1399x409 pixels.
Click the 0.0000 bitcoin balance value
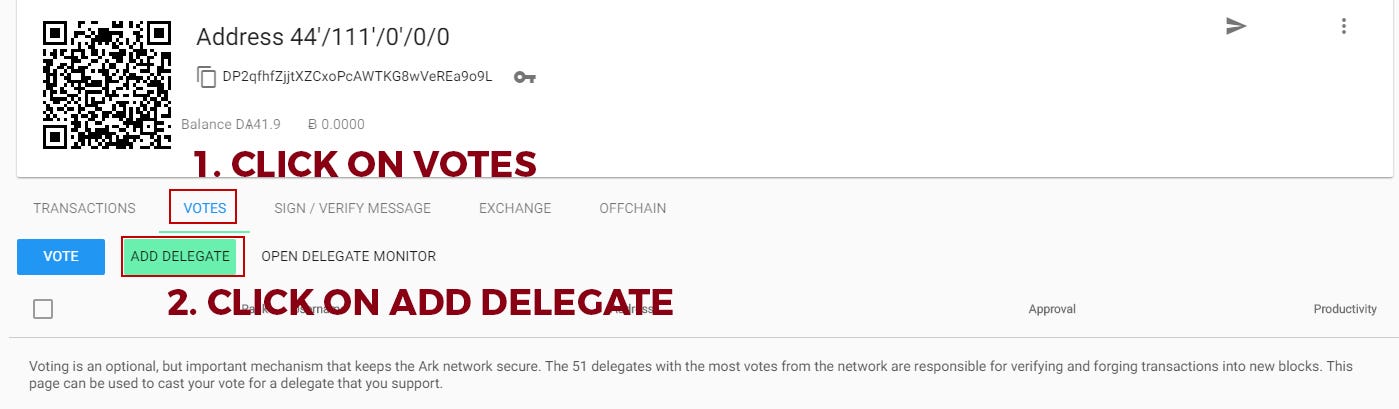click(335, 125)
